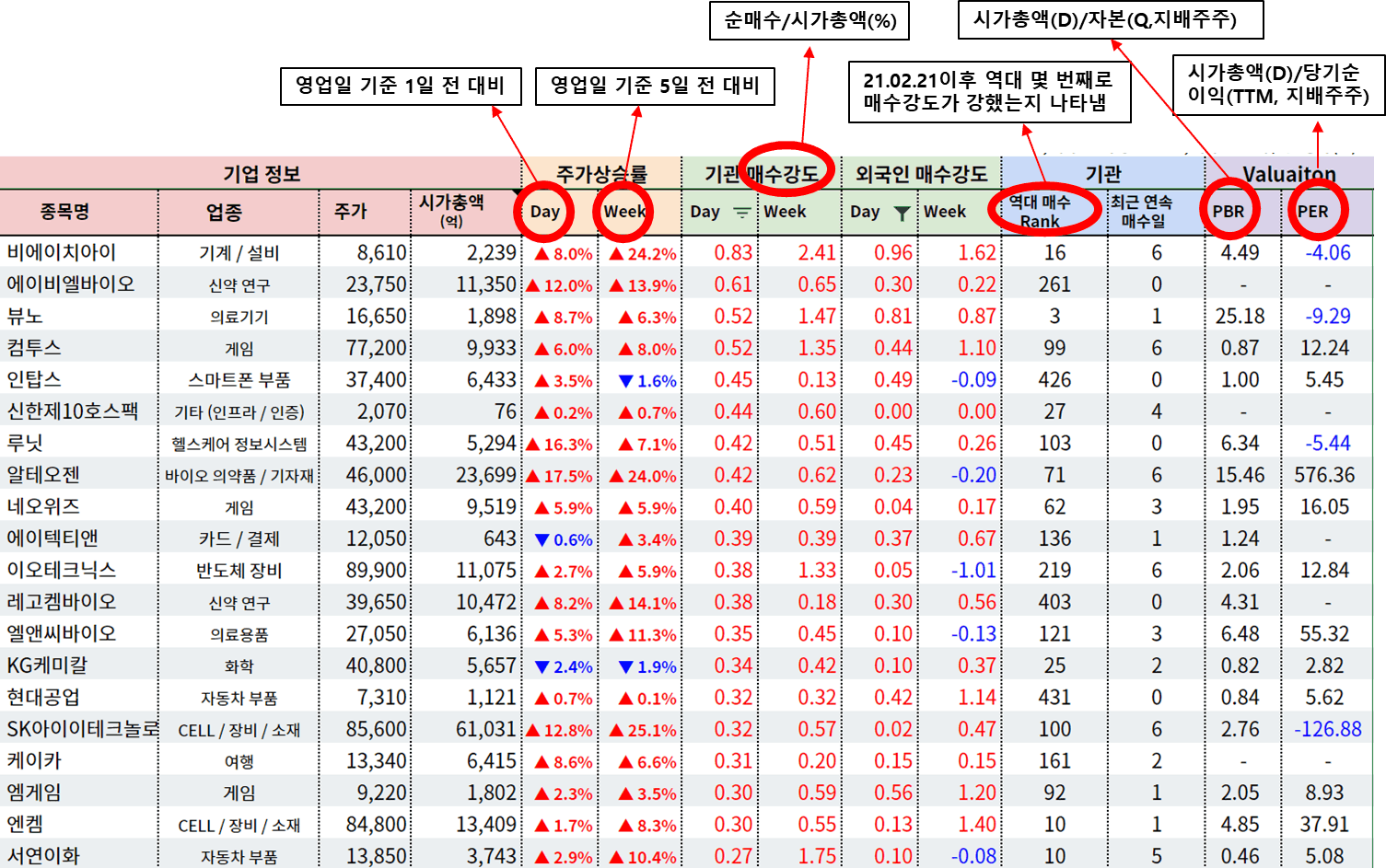Screen dimensions: 1386x868
Task: Open the sort icon beside 기관 매수강도 Day
Action: [x=741, y=213]
